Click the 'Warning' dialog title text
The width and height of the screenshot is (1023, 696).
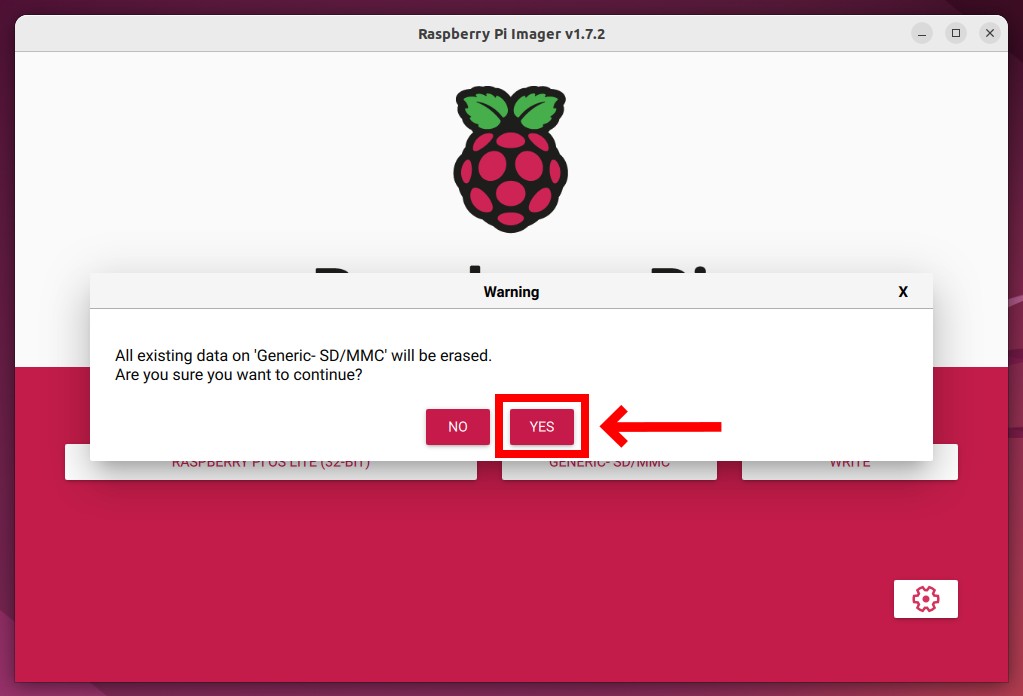(x=512, y=292)
